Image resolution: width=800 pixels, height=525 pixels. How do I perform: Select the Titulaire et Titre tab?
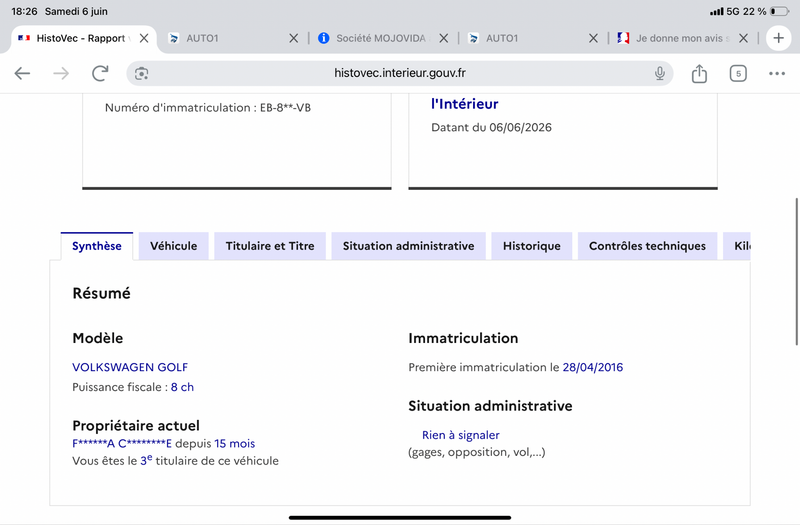coord(270,246)
